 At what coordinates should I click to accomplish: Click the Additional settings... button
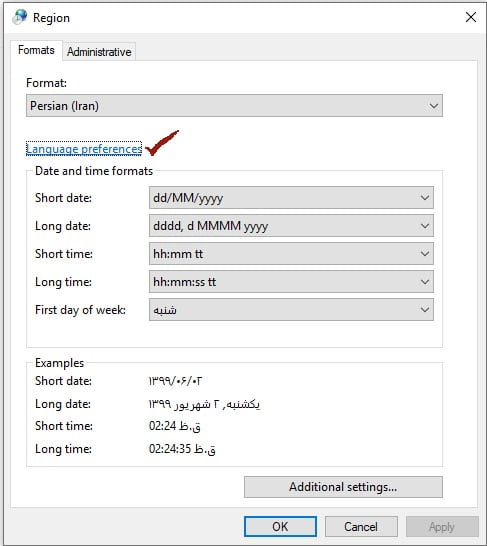coord(343,487)
